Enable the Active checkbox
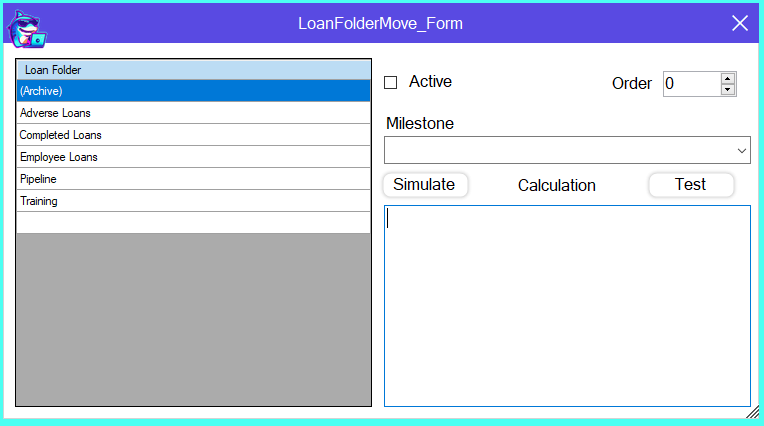The width and height of the screenshot is (764, 426). coord(391,82)
